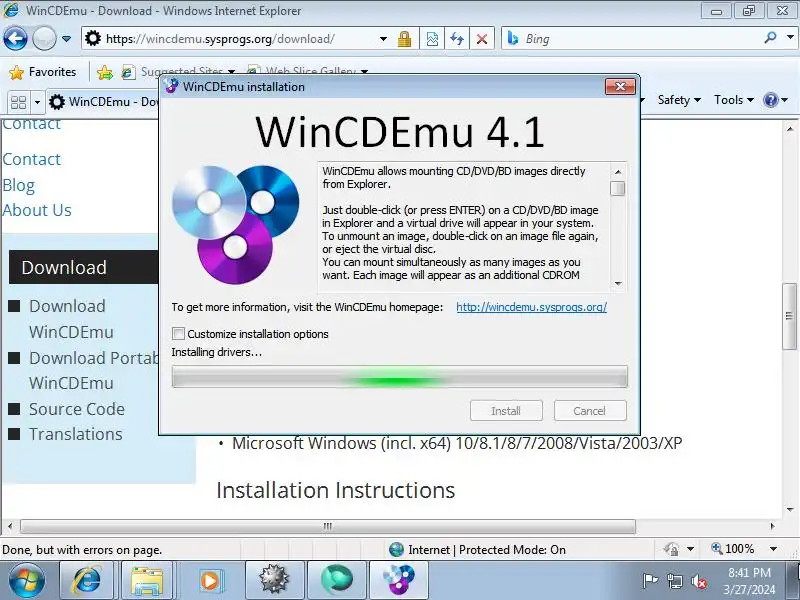Click the WinCDEmu installer taskbar icon
This screenshot has width=800, height=600.
[x=398, y=581]
